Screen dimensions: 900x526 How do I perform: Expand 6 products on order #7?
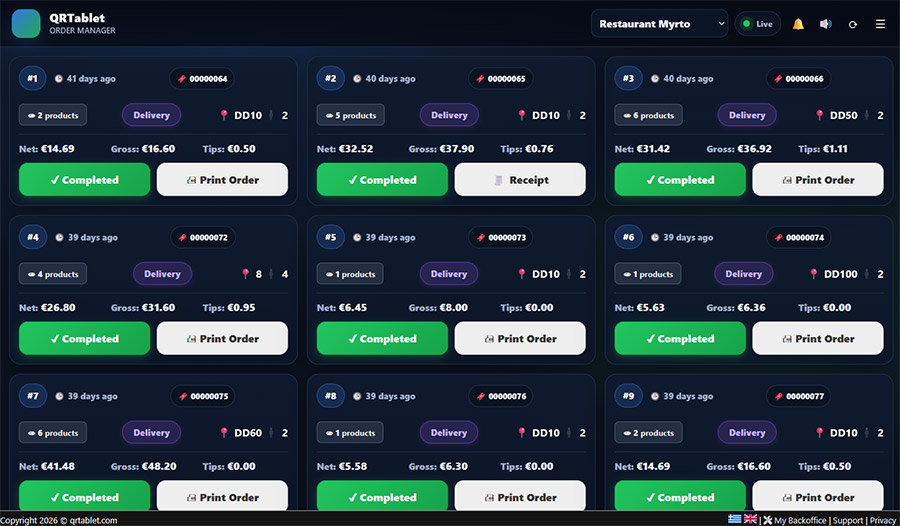[x=53, y=432]
